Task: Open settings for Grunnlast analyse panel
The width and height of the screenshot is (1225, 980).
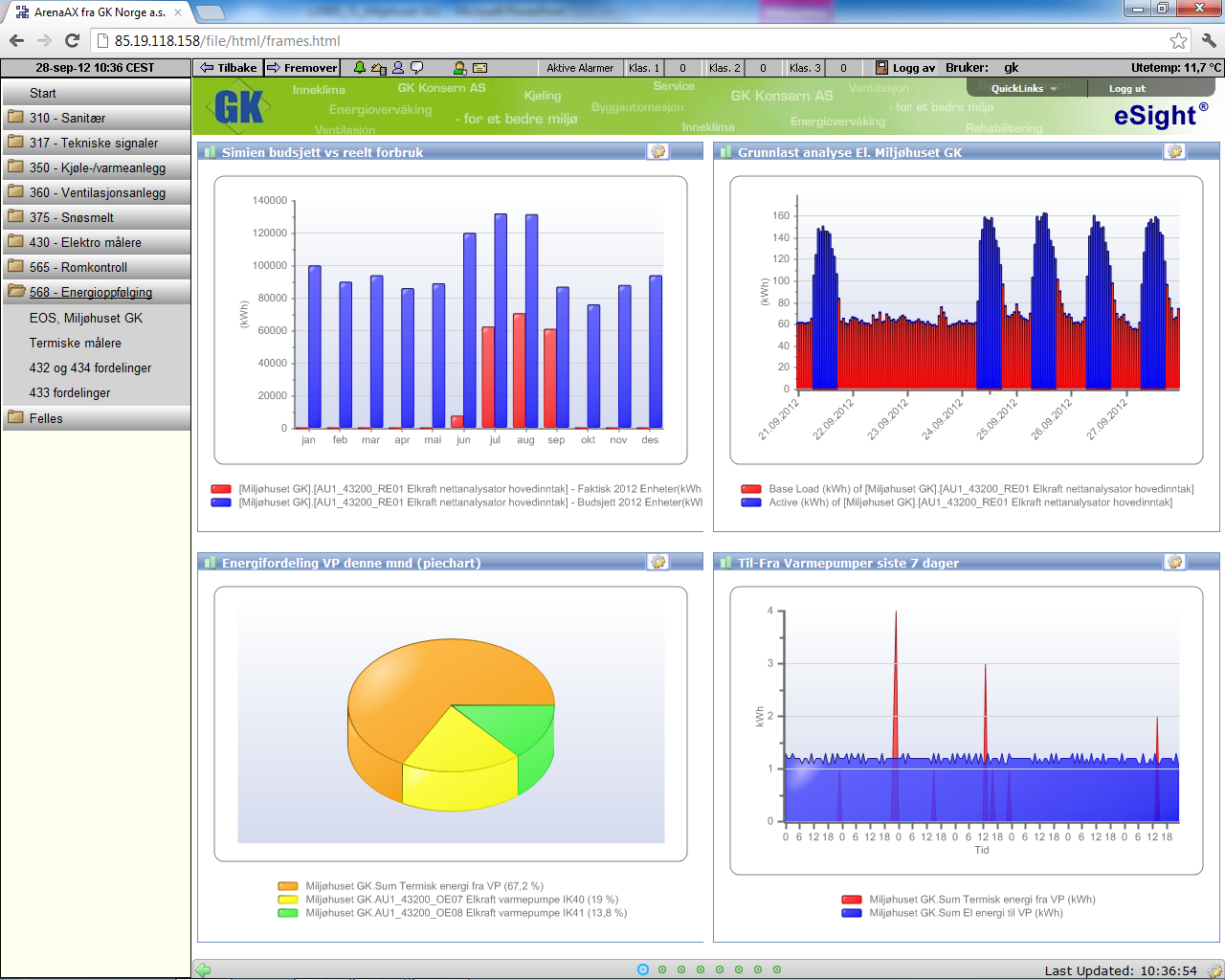Action: pos(1174,151)
